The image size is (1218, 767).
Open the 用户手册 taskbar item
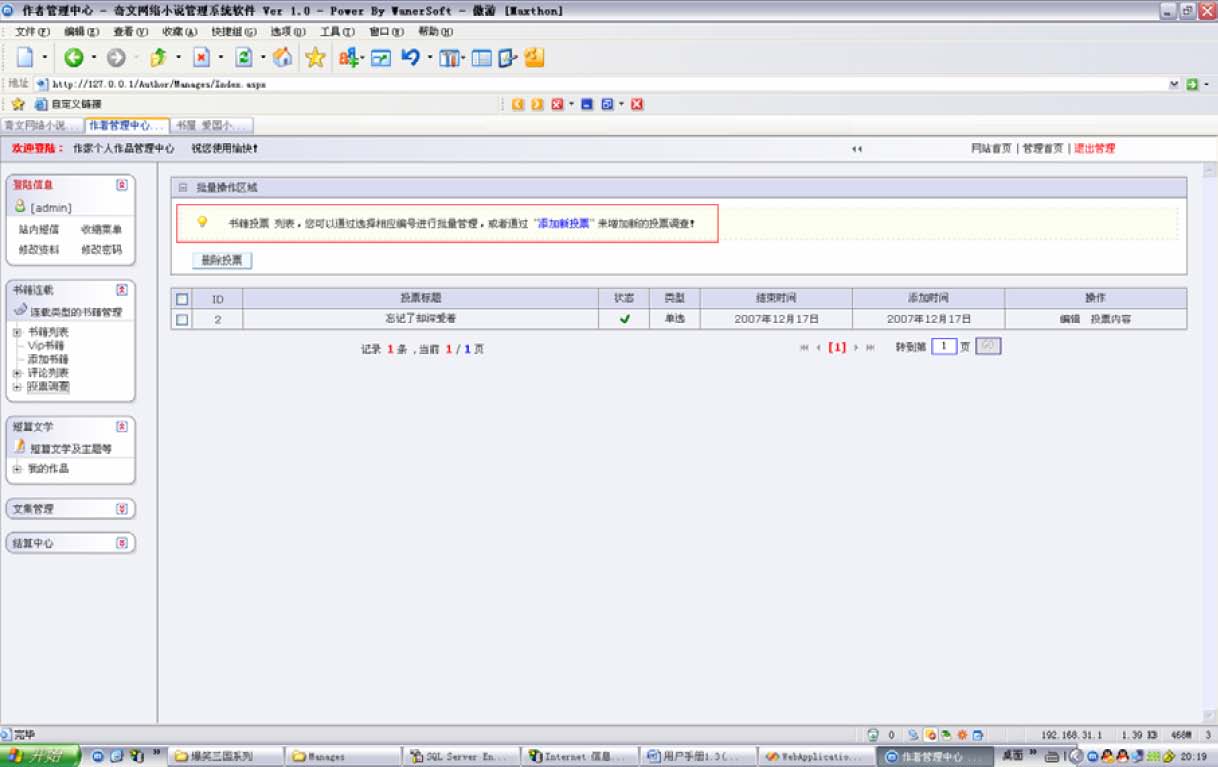[698, 757]
